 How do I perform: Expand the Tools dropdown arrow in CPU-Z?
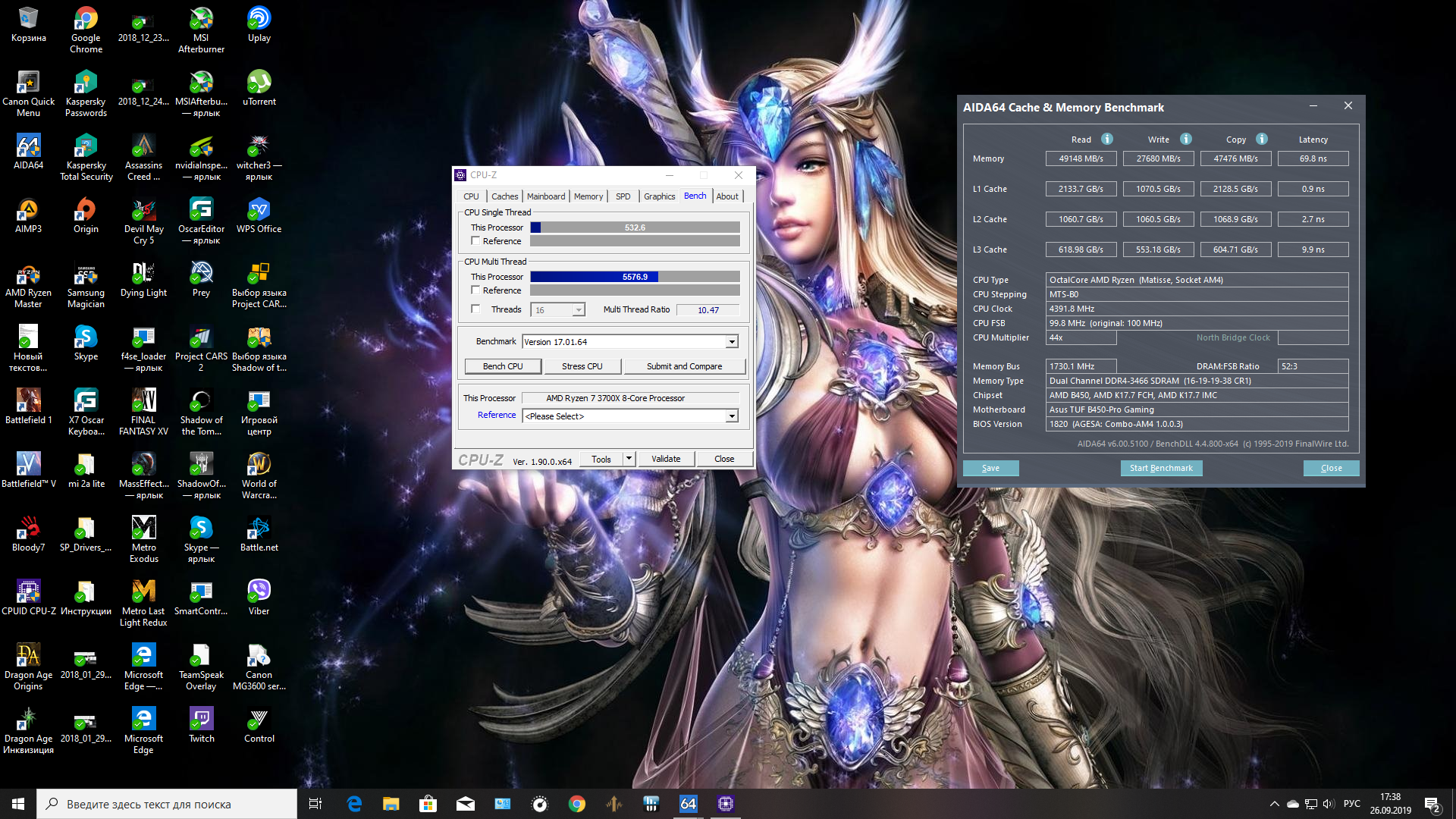[x=629, y=459]
